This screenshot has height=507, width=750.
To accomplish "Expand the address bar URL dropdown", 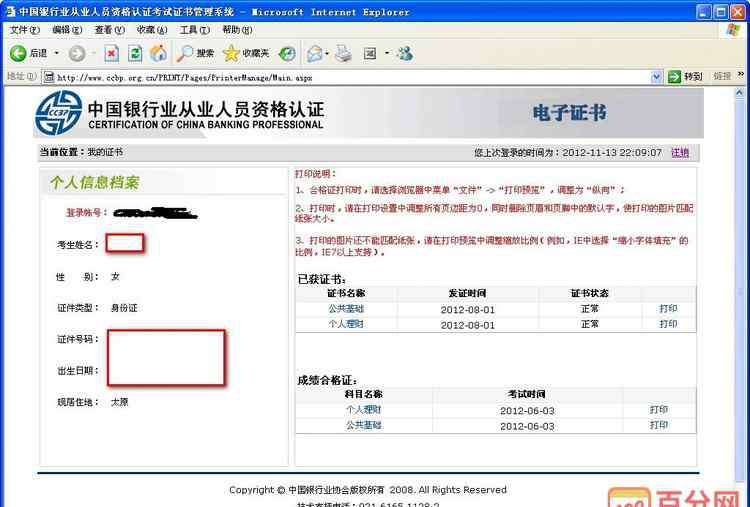I will 656,77.
